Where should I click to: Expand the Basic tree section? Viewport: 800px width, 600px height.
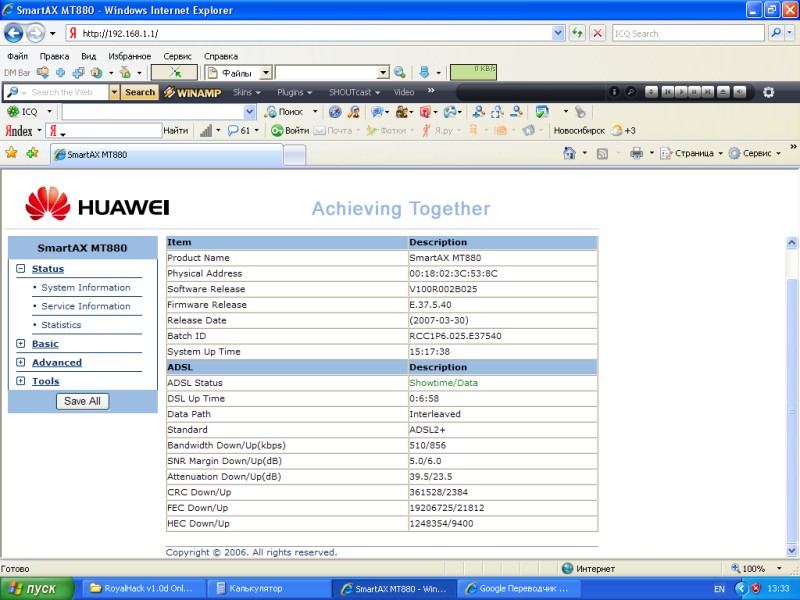point(20,343)
